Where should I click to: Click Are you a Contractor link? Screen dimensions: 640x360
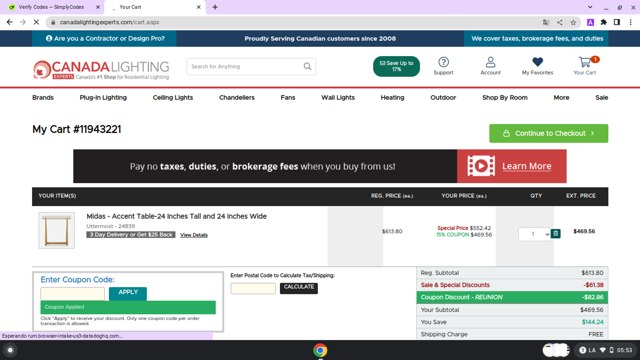[x=105, y=39]
